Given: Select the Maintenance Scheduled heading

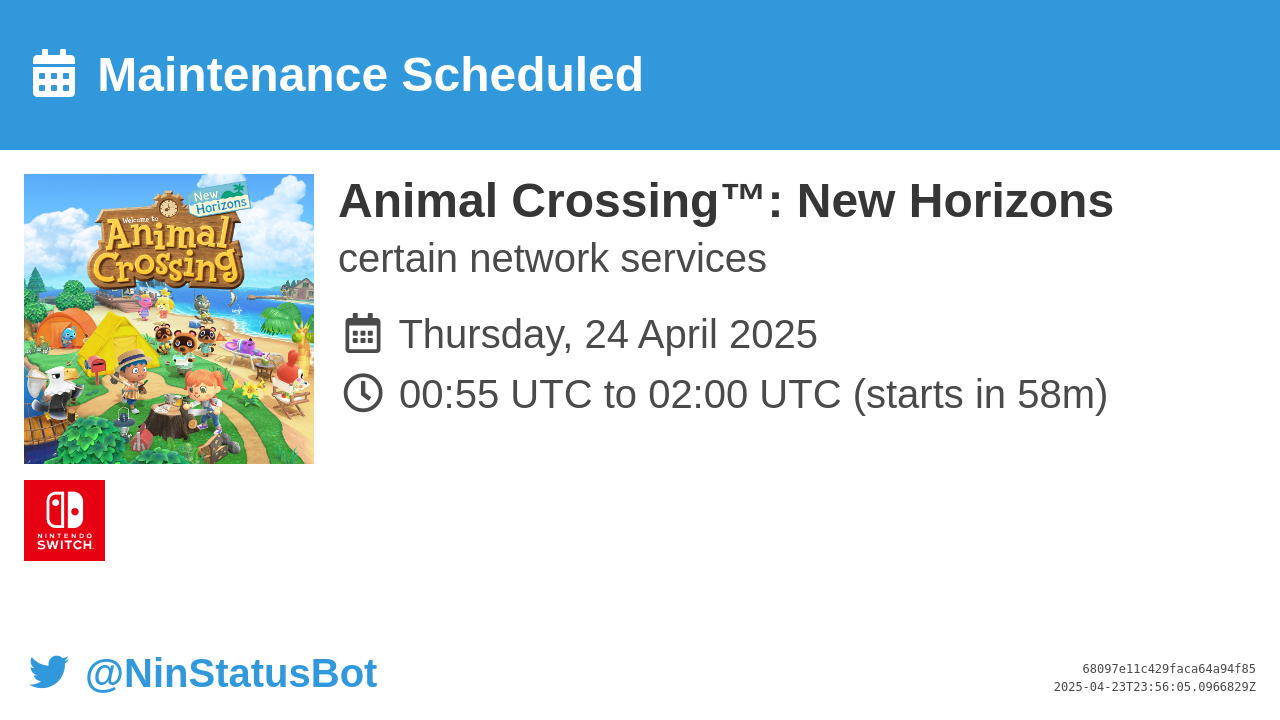Looking at the screenshot, I should (x=370, y=75).
